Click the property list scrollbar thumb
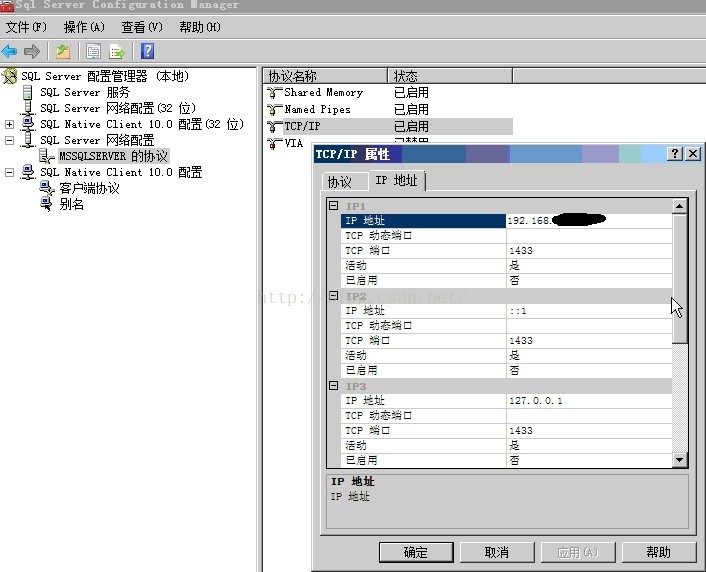Screen dimensions: 706x572 click(x=679, y=278)
